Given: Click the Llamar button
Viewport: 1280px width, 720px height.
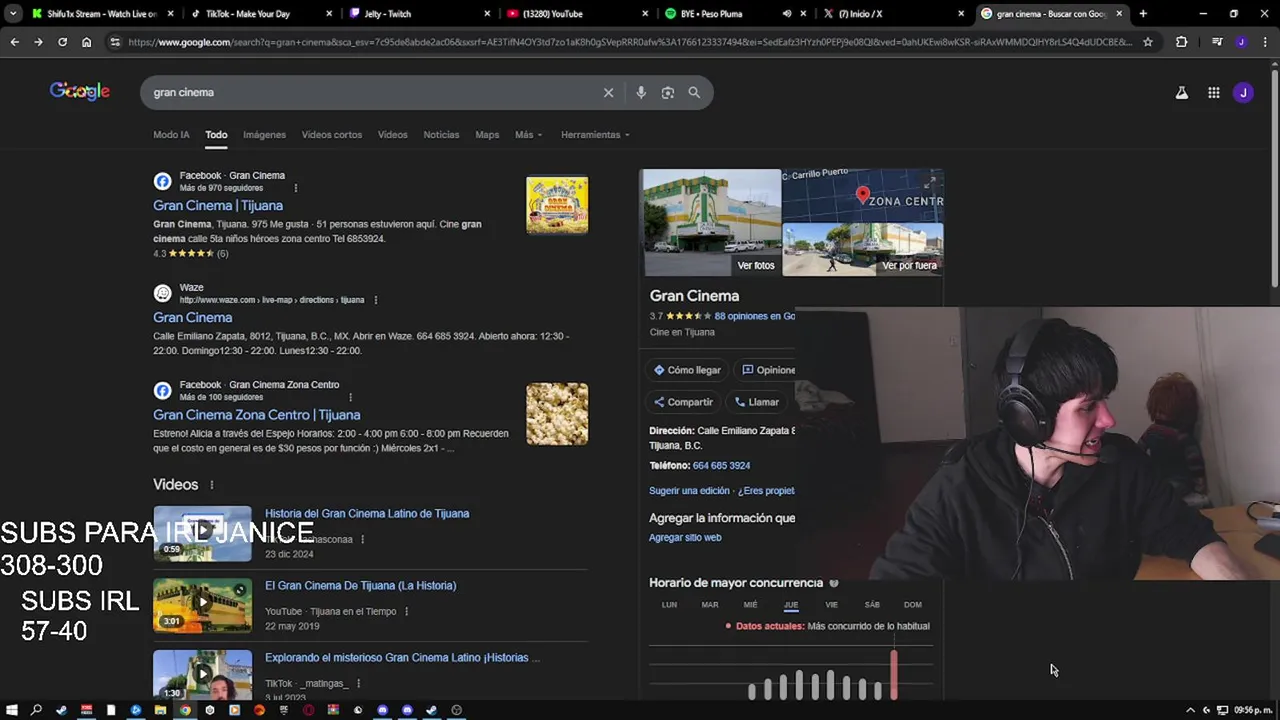Looking at the screenshot, I should coord(756,402).
